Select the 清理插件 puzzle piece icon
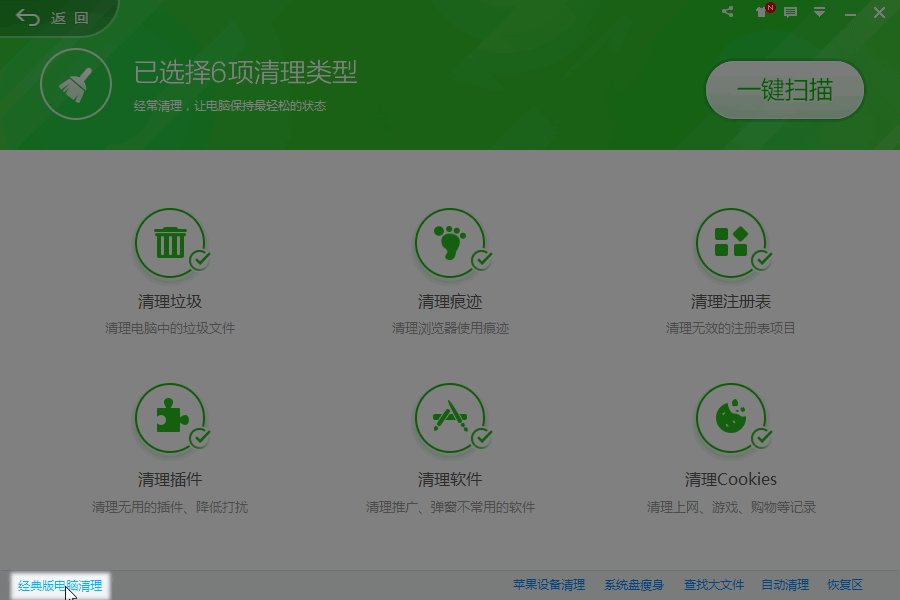 (170, 418)
